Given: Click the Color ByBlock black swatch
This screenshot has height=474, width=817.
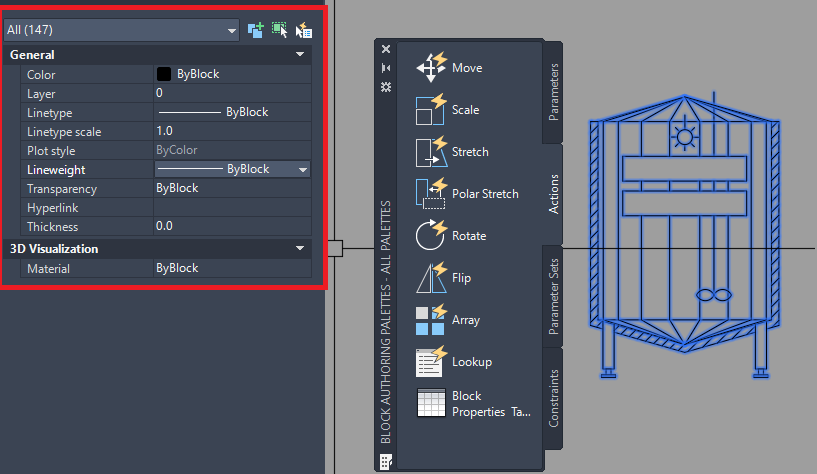Looking at the screenshot, I should 164,74.
